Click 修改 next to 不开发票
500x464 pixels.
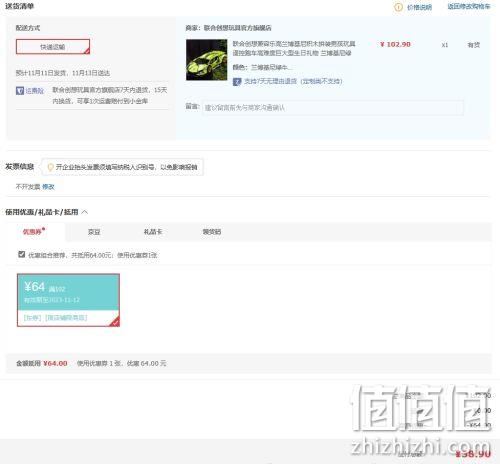pyautogui.click(x=48, y=187)
